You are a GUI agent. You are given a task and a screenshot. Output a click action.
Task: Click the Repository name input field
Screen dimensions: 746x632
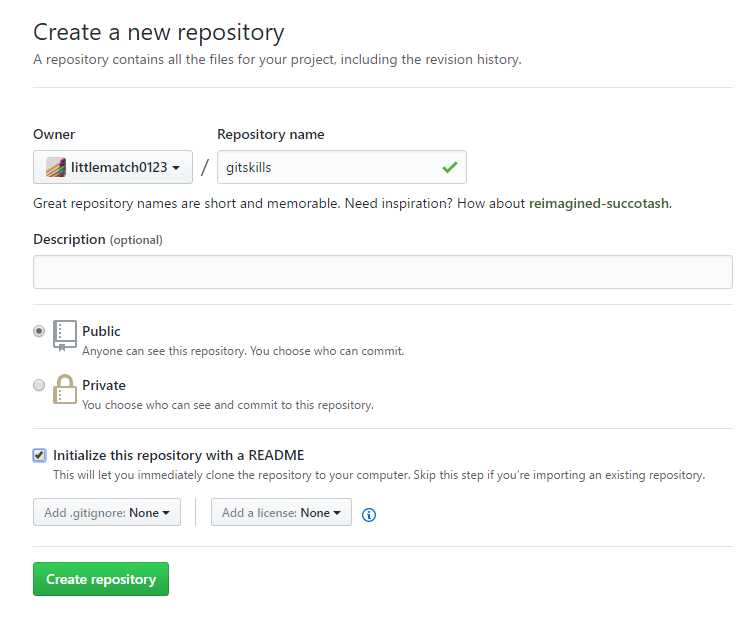click(342, 167)
